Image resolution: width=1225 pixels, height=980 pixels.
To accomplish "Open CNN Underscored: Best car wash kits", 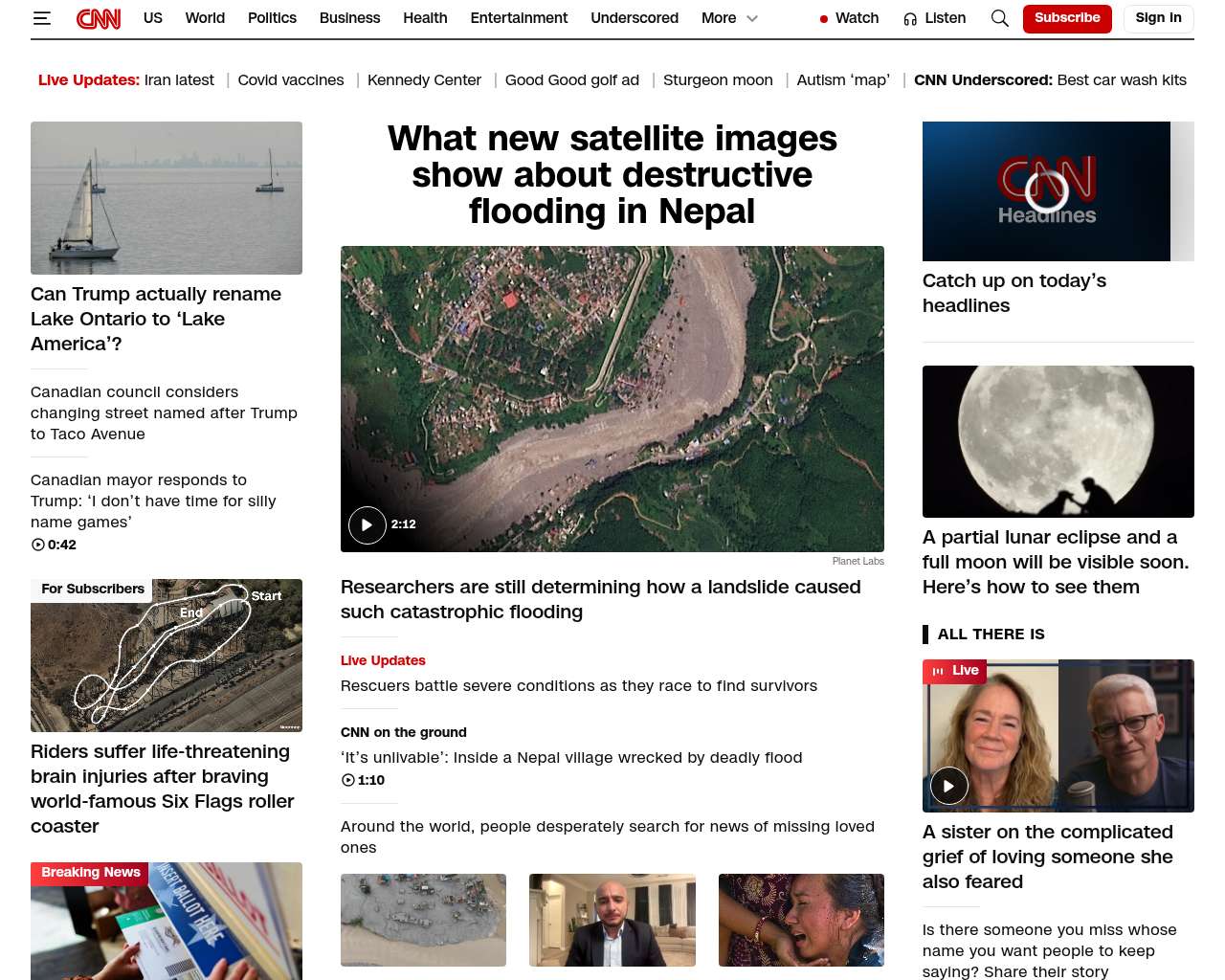I will tap(1050, 80).
